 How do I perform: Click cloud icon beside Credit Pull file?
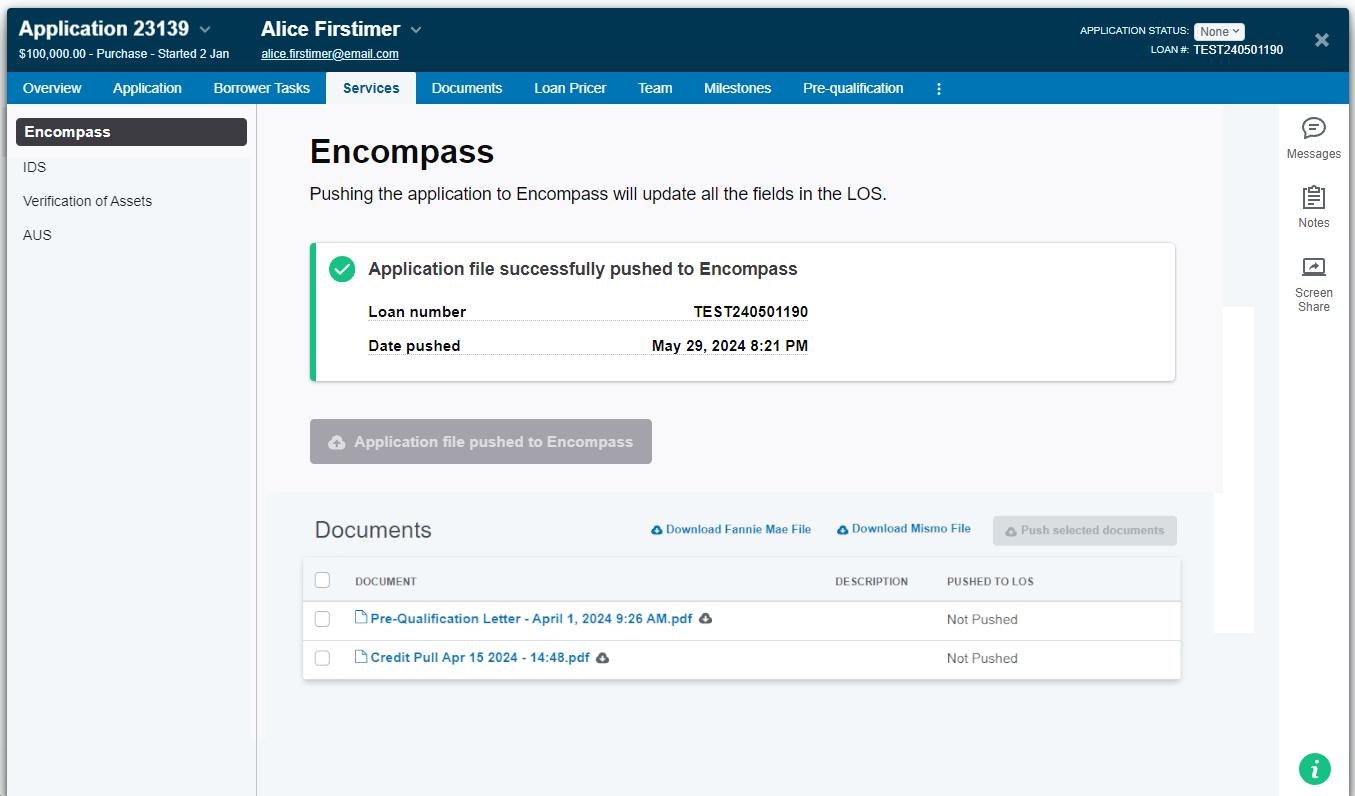click(x=603, y=658)
